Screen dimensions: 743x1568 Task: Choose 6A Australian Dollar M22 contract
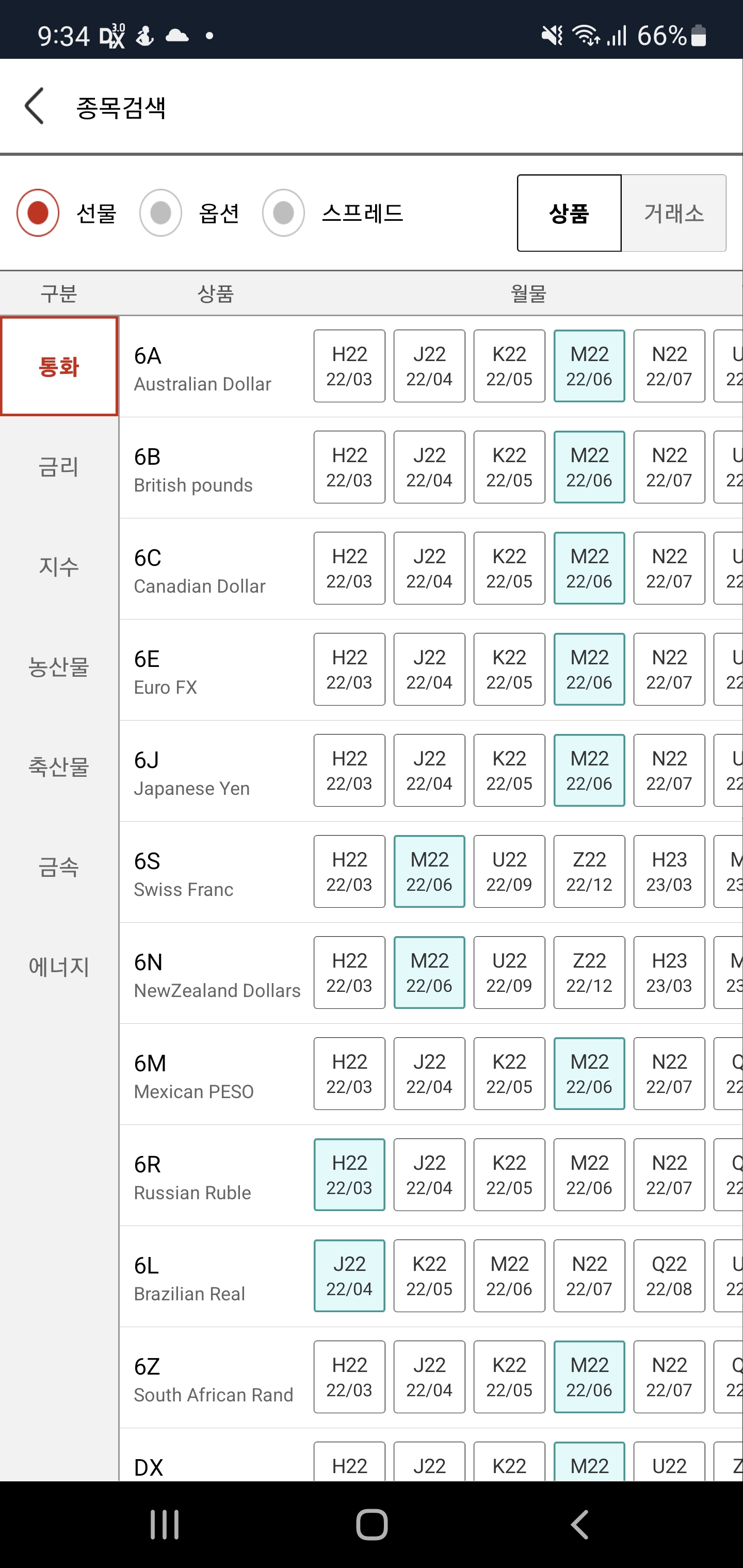[x=589, y=366]
